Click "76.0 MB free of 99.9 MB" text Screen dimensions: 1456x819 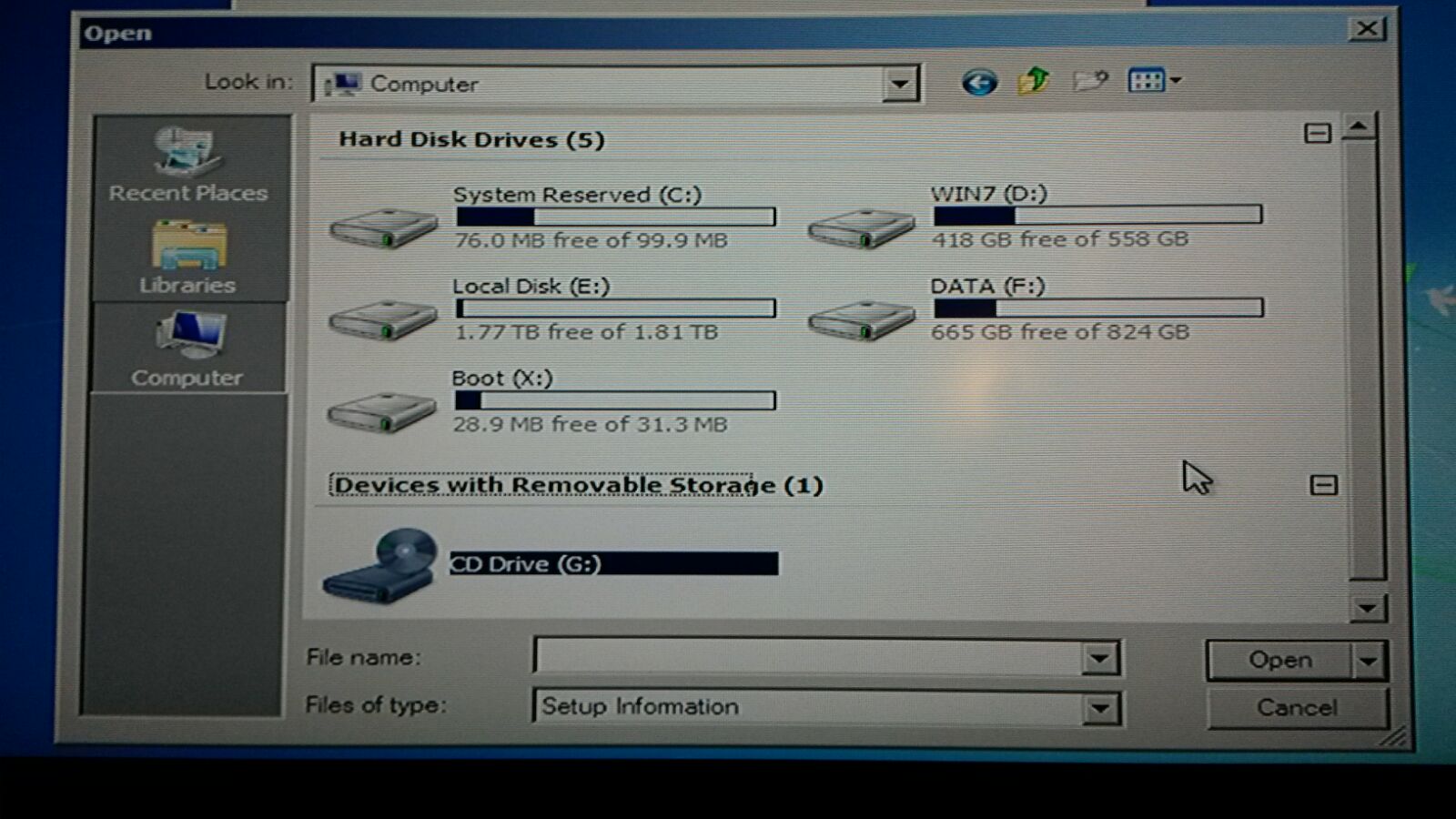pos(591,240)
